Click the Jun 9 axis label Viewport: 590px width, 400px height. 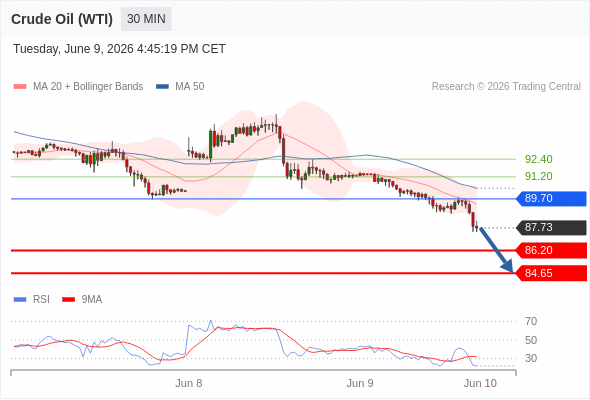click(x=360, y=383)
